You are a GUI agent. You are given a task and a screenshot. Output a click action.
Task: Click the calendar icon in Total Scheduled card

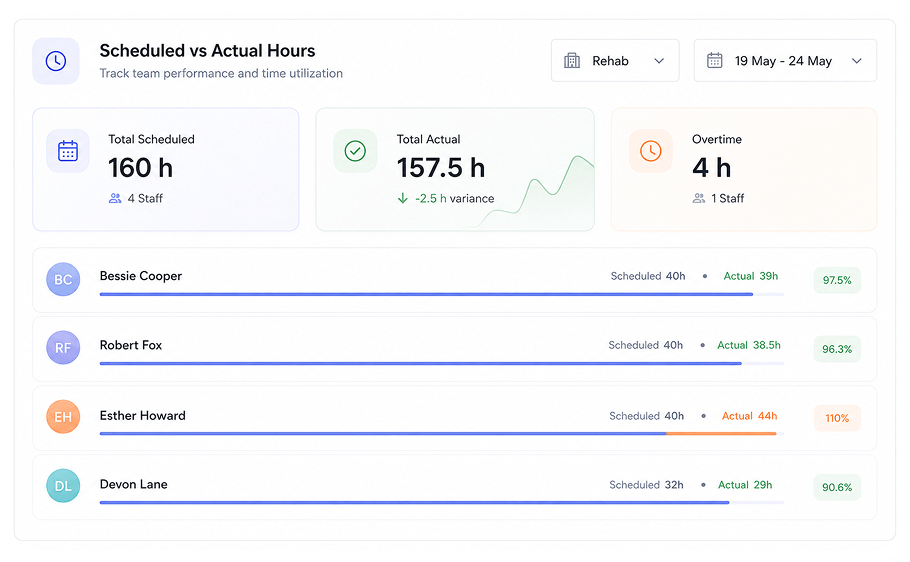click(68, 151)
